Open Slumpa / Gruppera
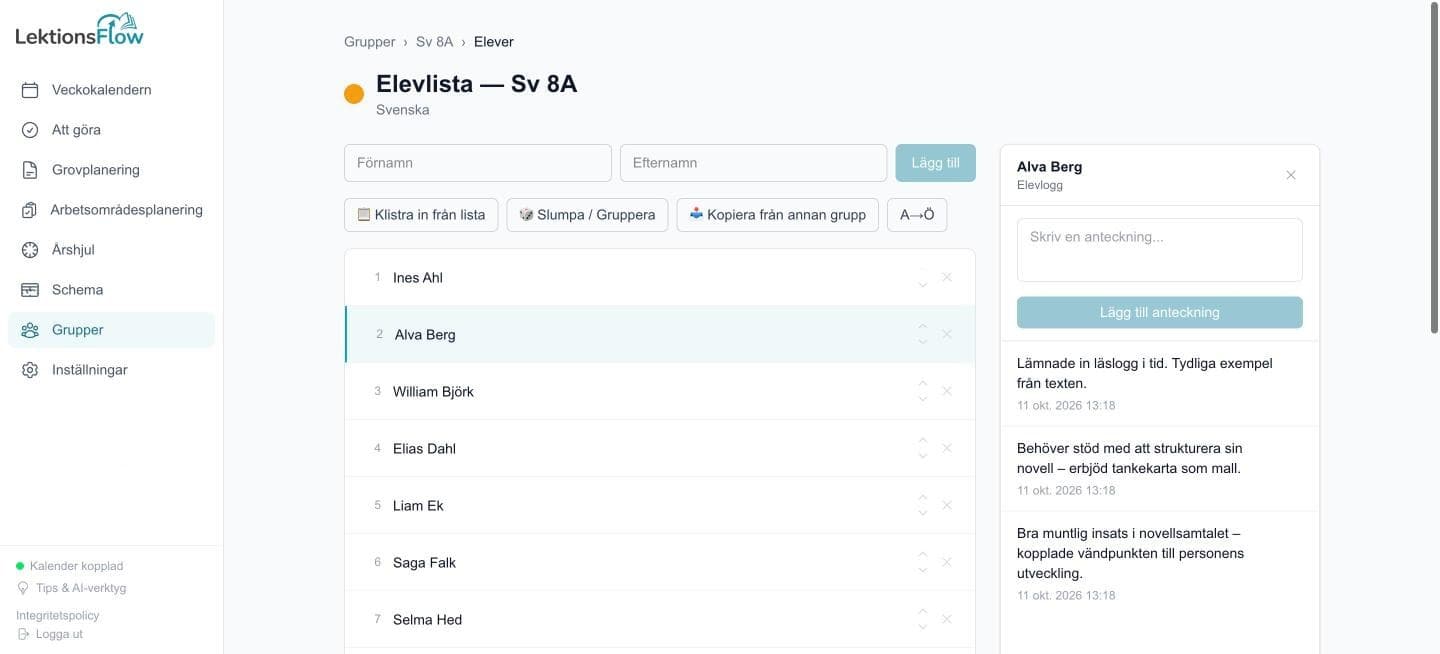1440x654 pixels. point(587,215)
